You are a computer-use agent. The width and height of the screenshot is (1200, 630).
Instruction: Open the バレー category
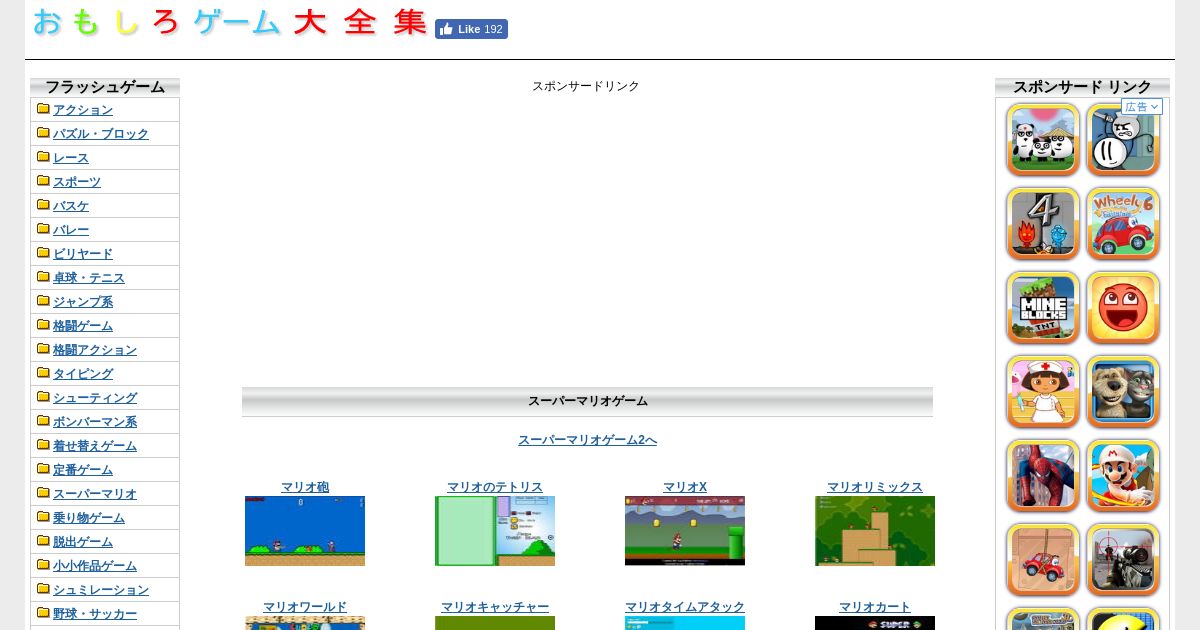pyautogui.click(x=71, y=230)
